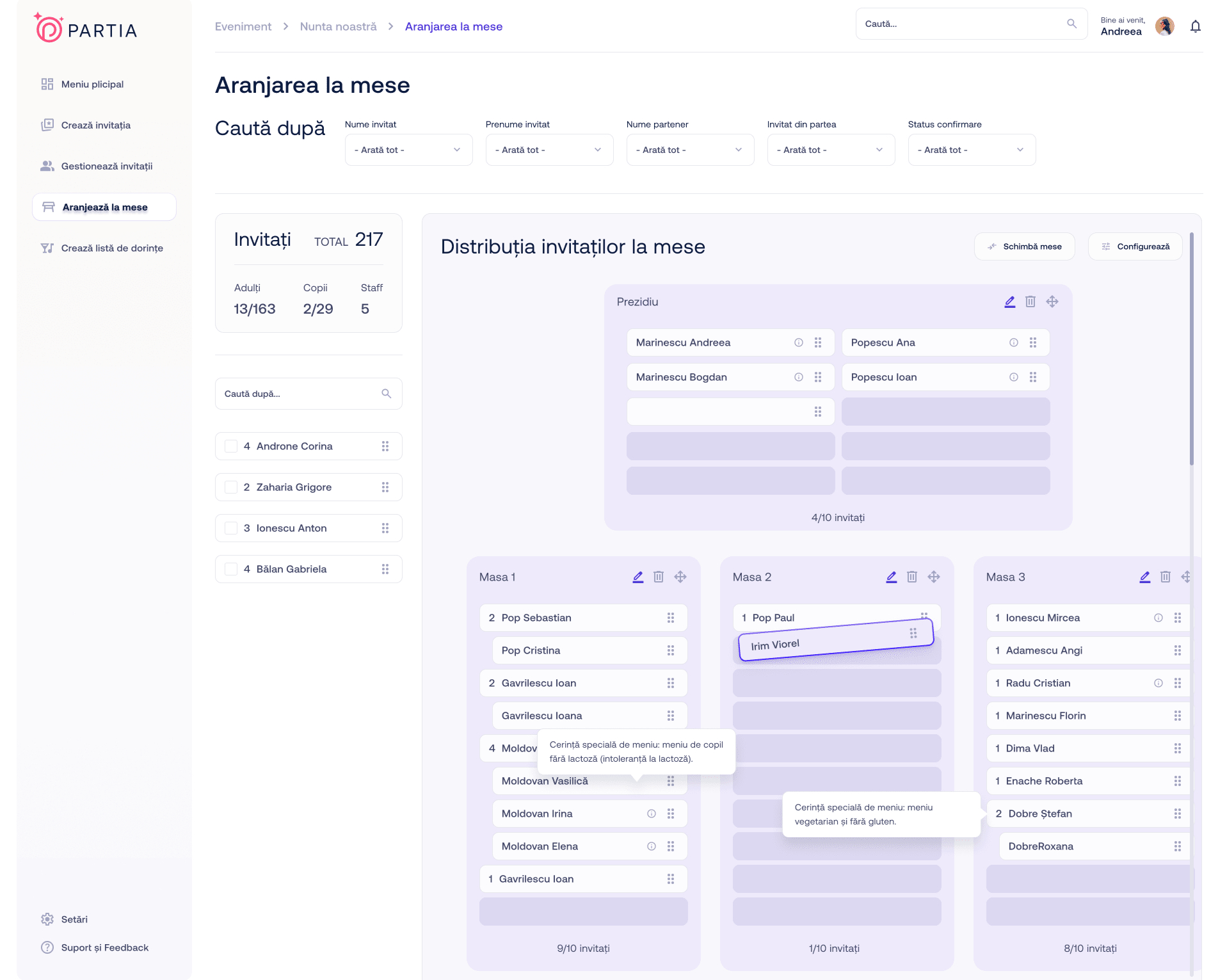1227x980 pixels.
Task: Go to Eveniment breadcrumb
Action: (x=243, y=26)
